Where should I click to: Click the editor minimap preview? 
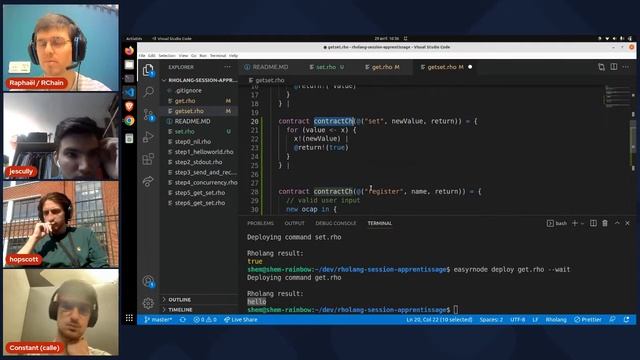tap(617, 96)
